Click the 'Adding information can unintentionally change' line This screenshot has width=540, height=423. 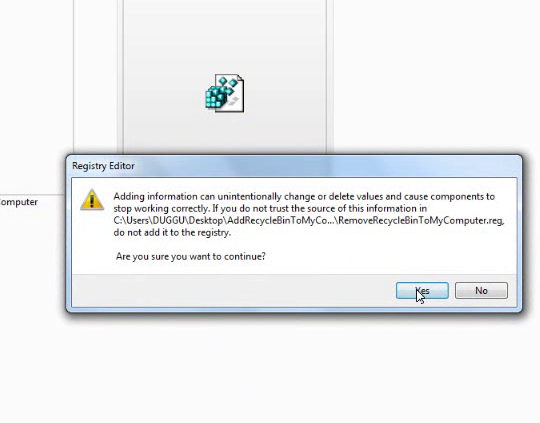(304, 196)
